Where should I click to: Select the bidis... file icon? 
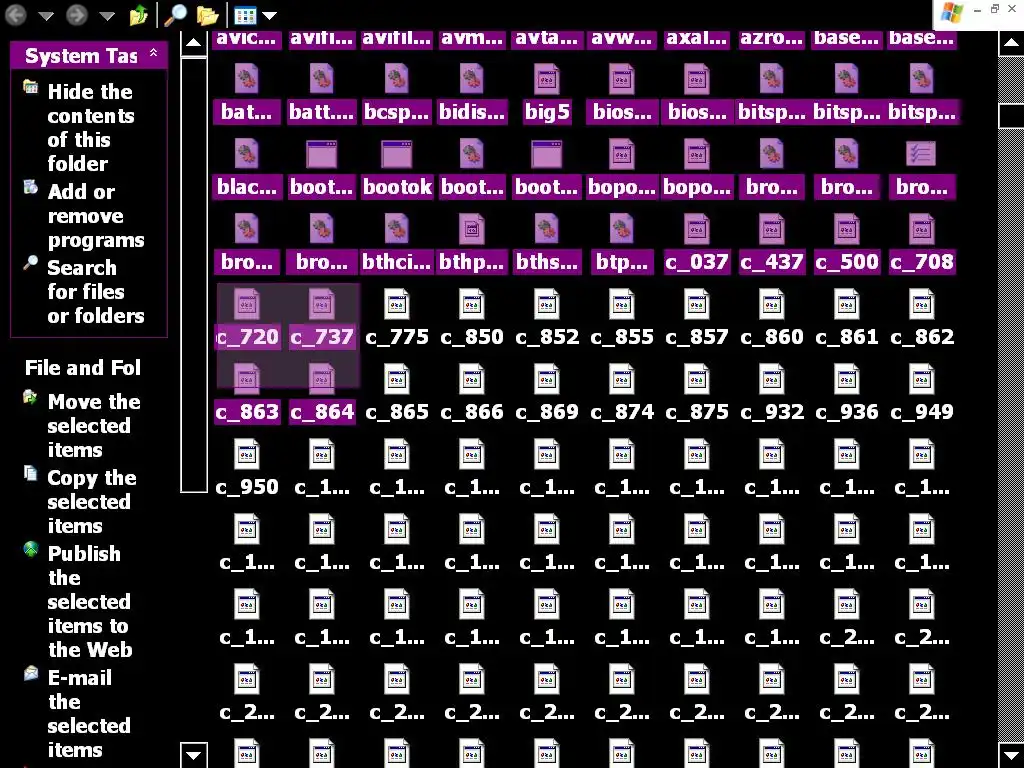click(x=472, y=79)
